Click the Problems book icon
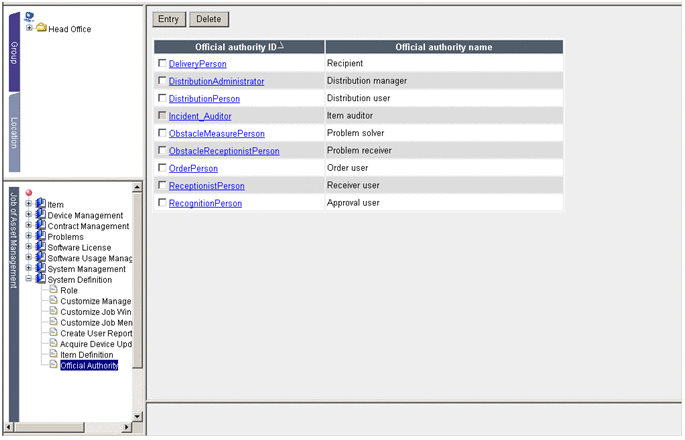685x440 pixels. click(x=41, y=237)
